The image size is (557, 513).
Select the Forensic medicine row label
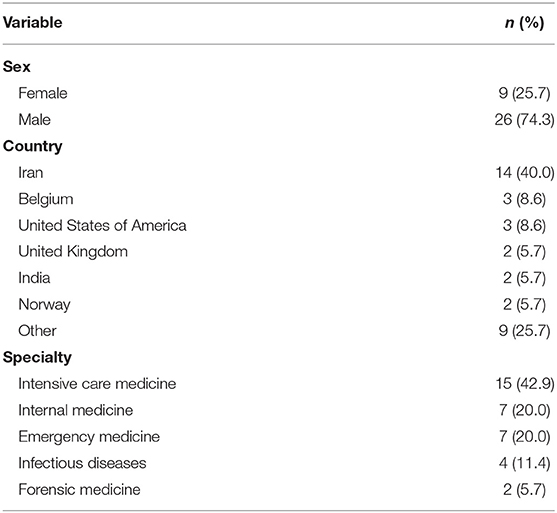(x=80, y=490)
